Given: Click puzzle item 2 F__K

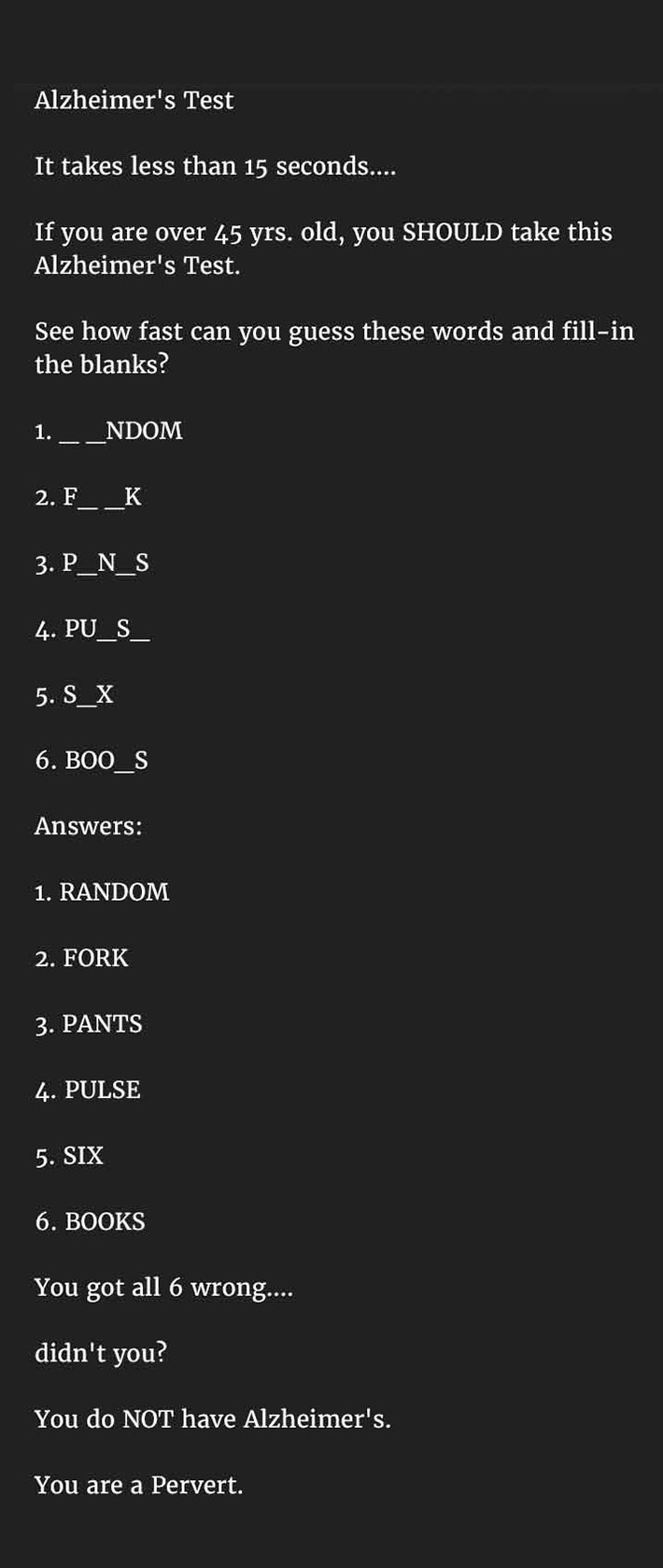Looking at the screenshot, I should [89, 497].
